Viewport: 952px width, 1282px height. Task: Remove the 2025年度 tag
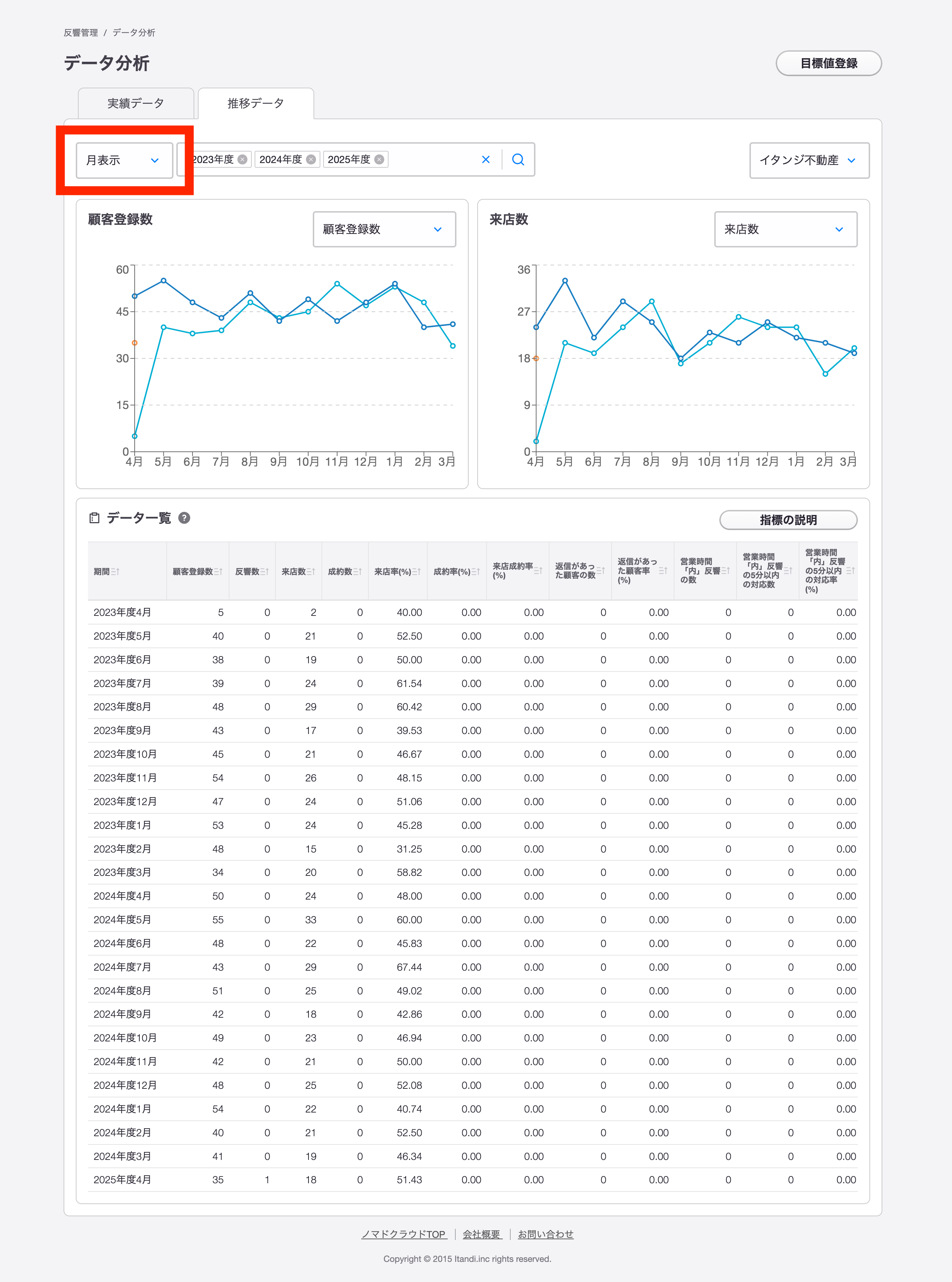379,159
